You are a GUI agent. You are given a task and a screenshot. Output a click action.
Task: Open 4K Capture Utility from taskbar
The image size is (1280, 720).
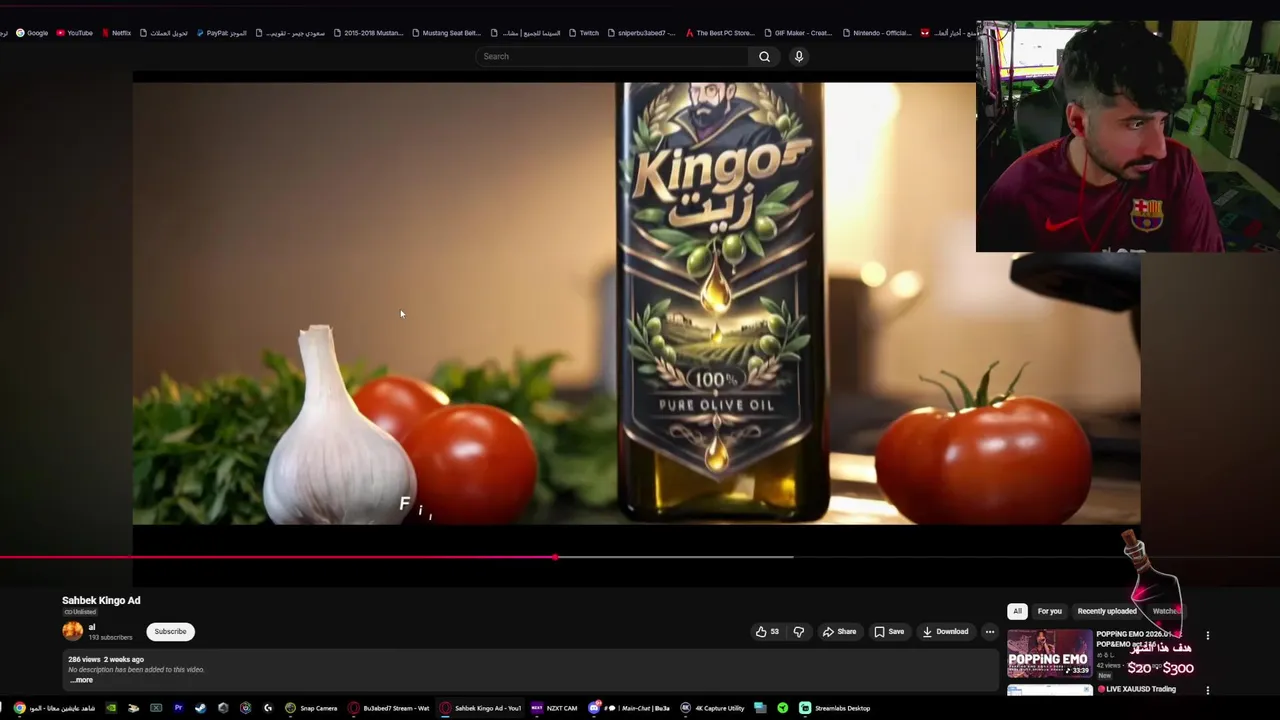click(712, 708)
